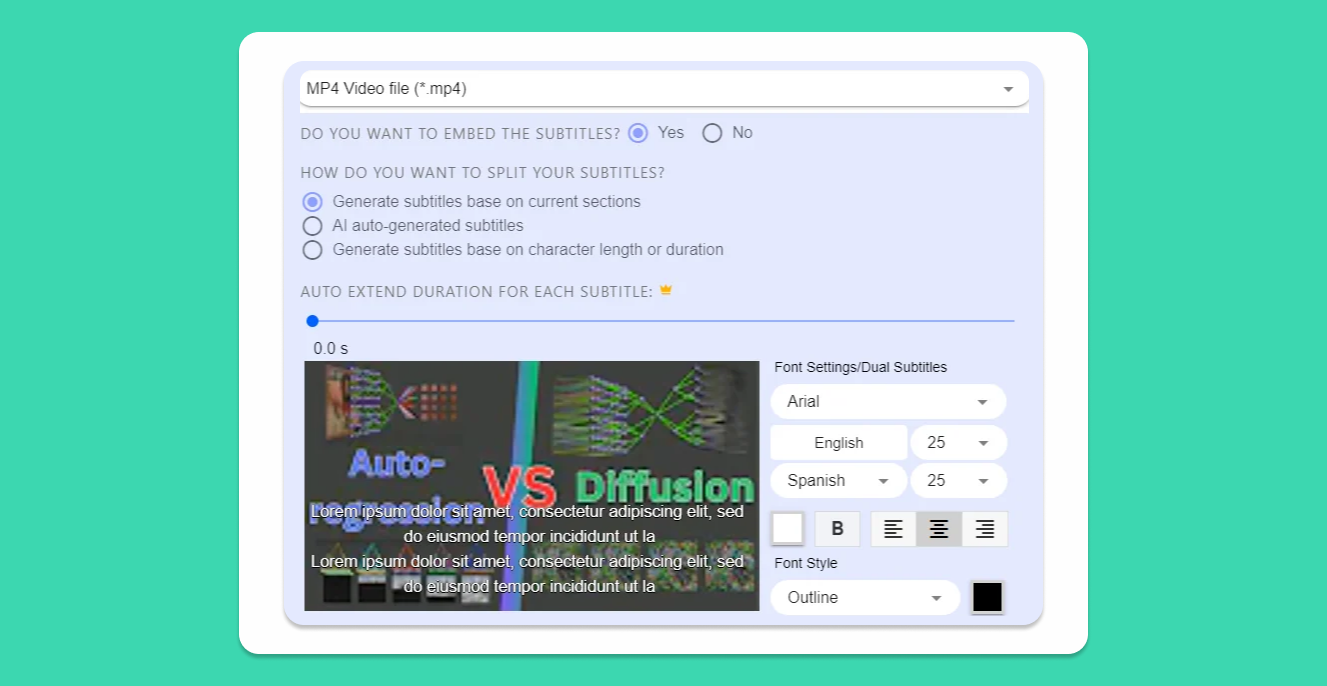Image resolution: width=1327 pixels, height=686 pixels.
Task: Choose Generate subtitles base on current sections
Action: tap(313, 202)
